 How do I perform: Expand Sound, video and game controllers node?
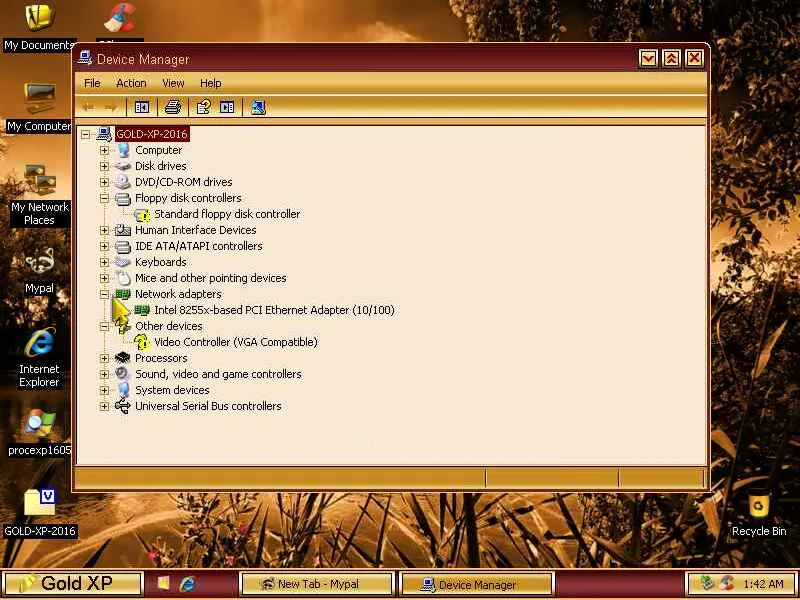point(105,374)
